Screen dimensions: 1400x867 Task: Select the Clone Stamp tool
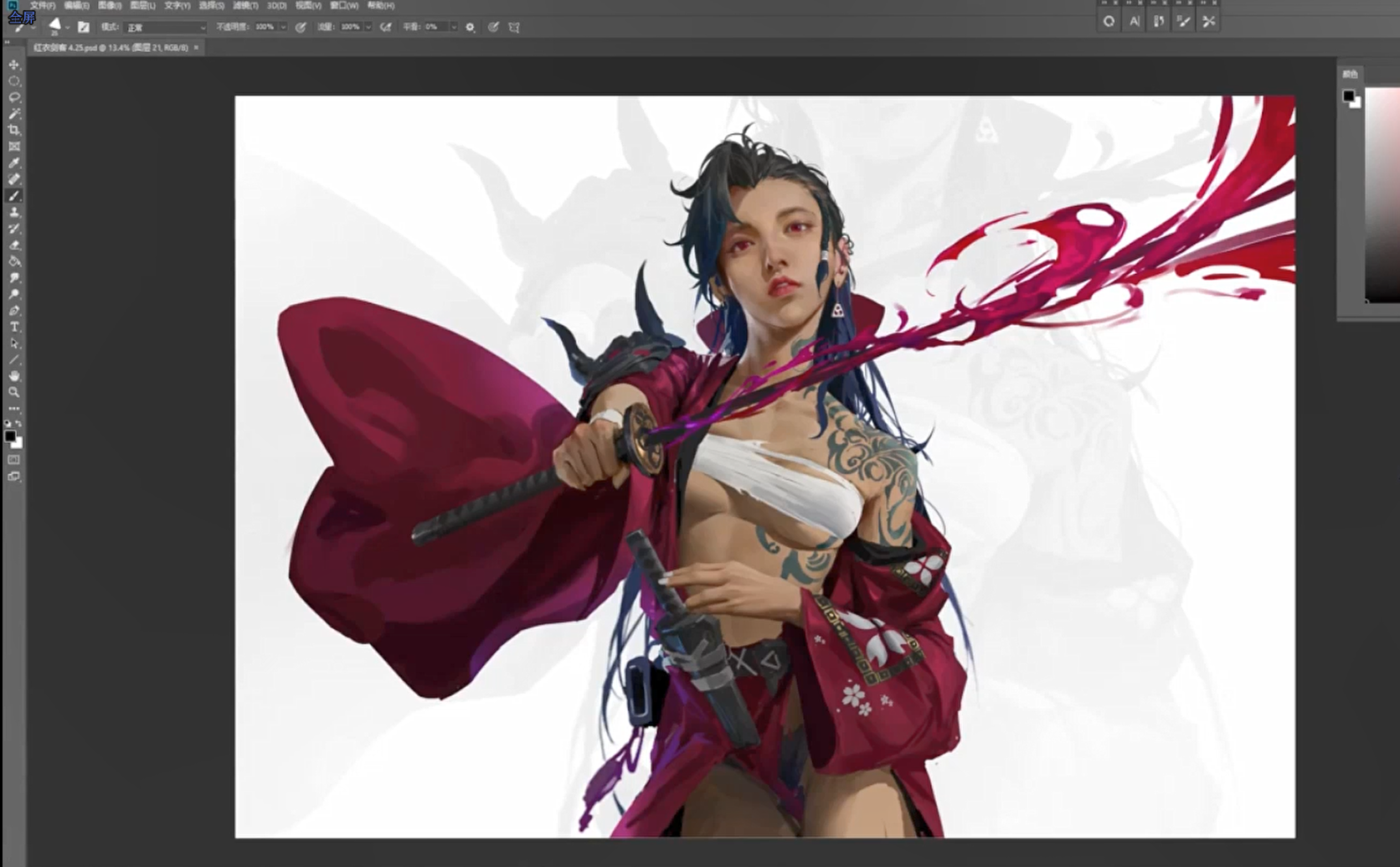click(x=14, y=212)
